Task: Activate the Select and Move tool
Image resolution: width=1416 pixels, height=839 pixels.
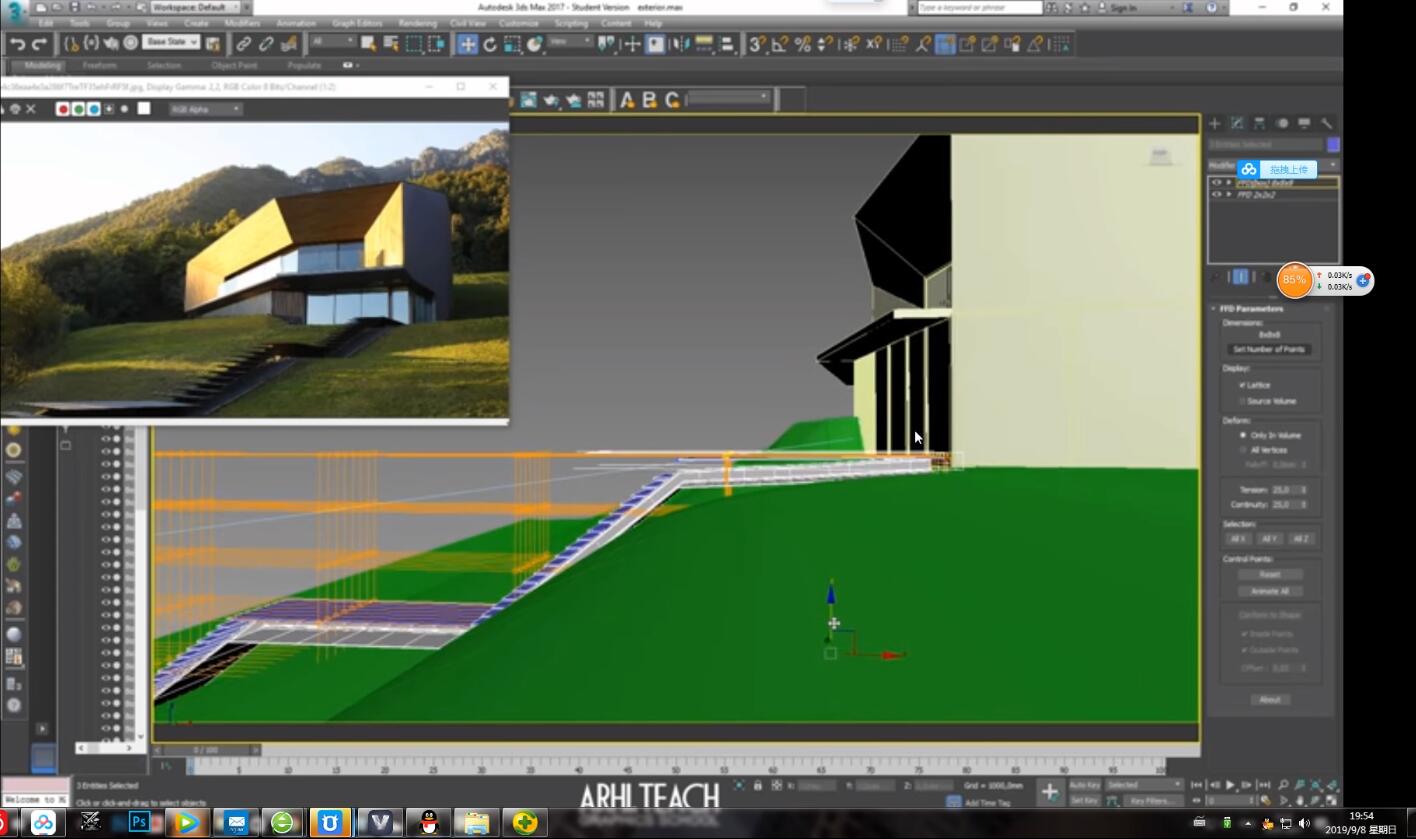Action: click(467, 44)
